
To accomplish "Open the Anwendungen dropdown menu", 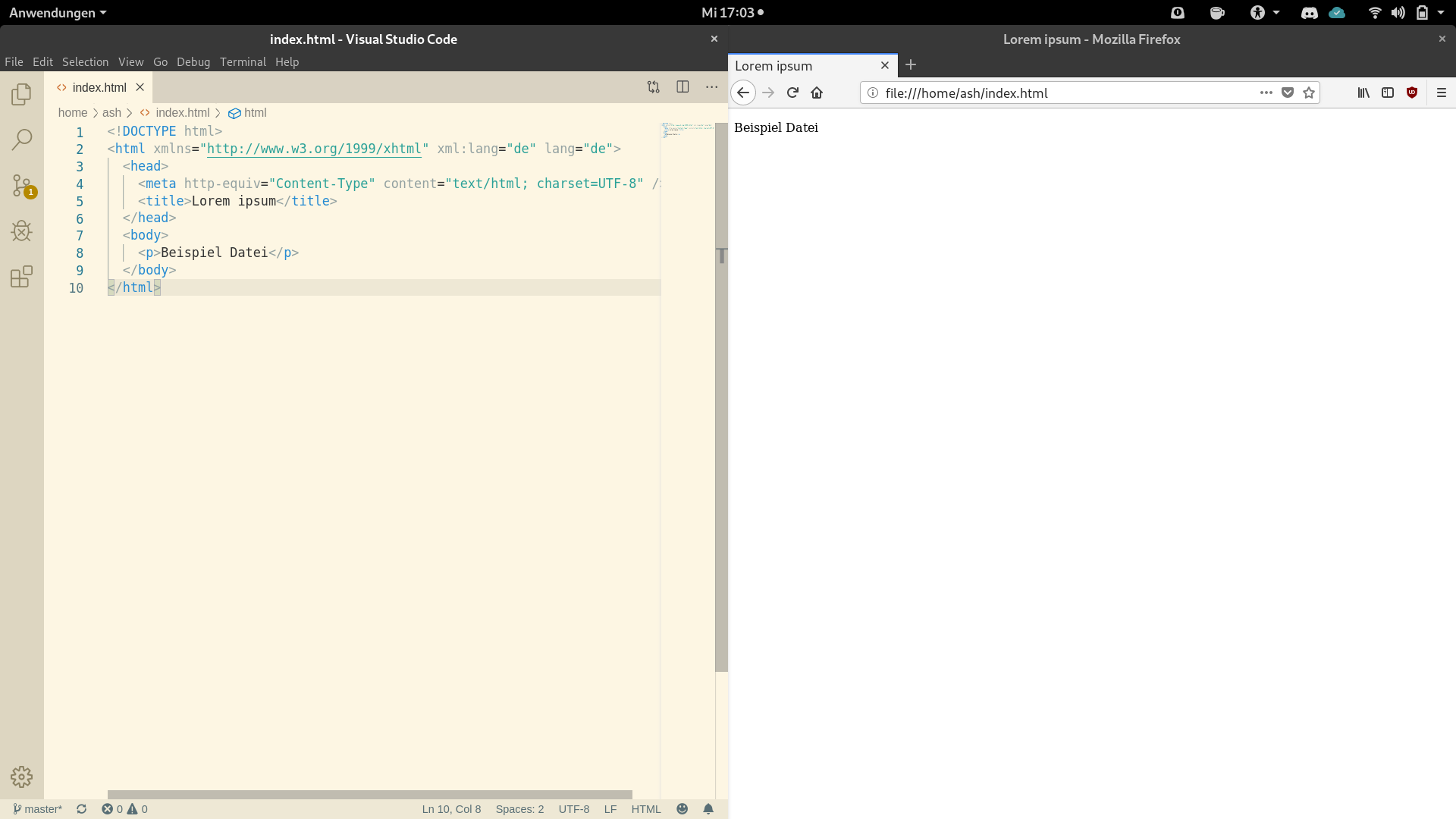I will [58, 13].
